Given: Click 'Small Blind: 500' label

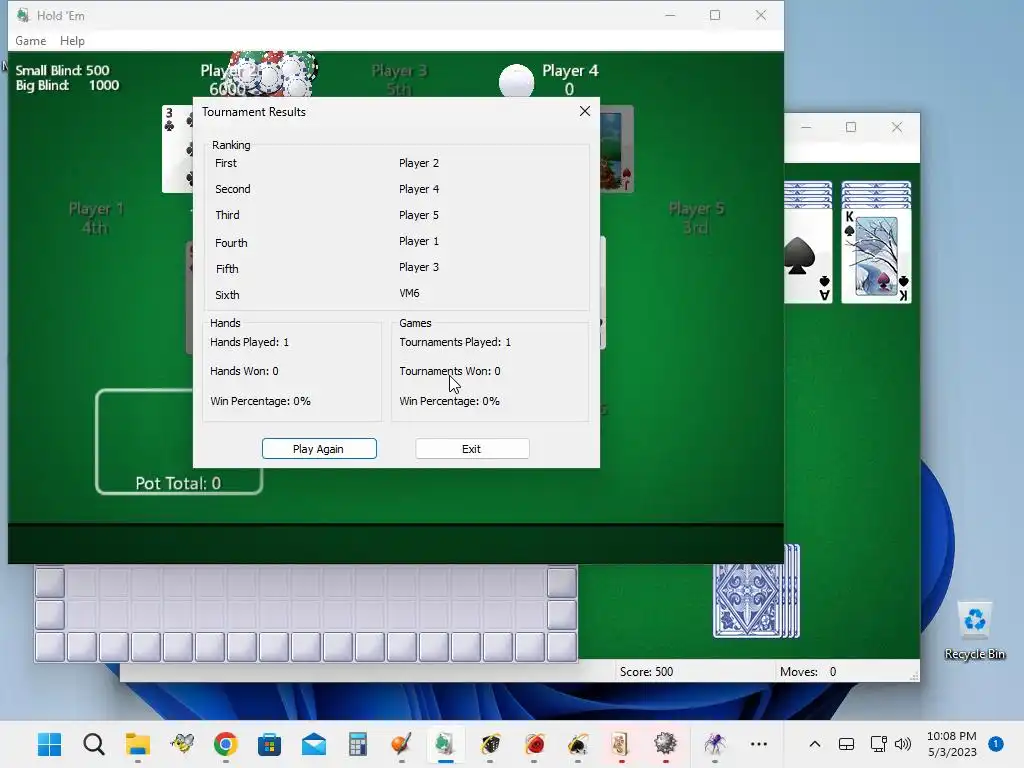Looking at the screenshot, I should pyautogui.click(x=63, y=70).
